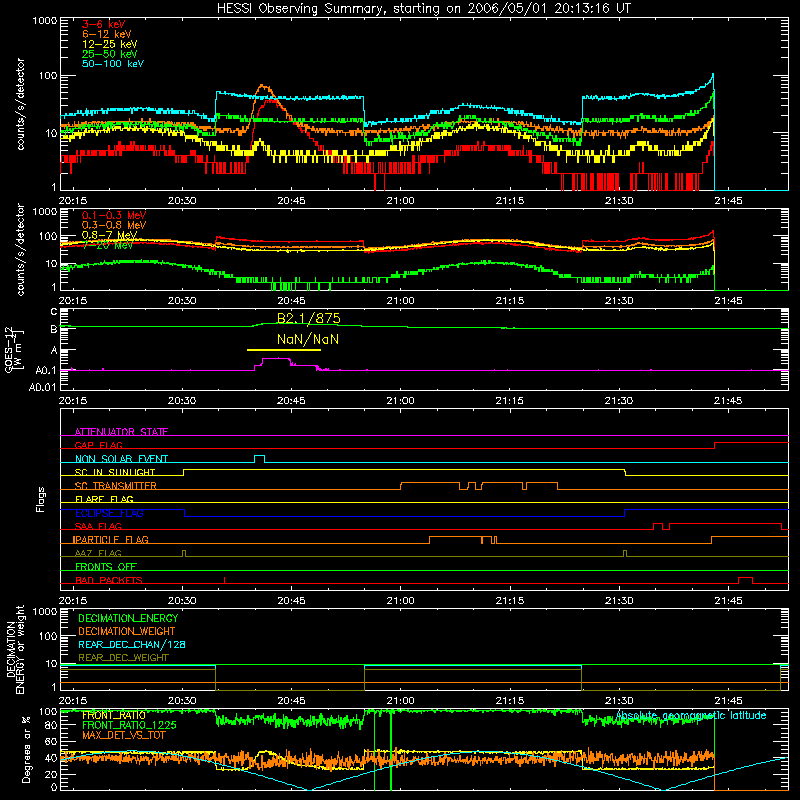The height and width of the screenshot is (800, 800).
Task: Click the GOES-12 axis title
Action: 13,349
